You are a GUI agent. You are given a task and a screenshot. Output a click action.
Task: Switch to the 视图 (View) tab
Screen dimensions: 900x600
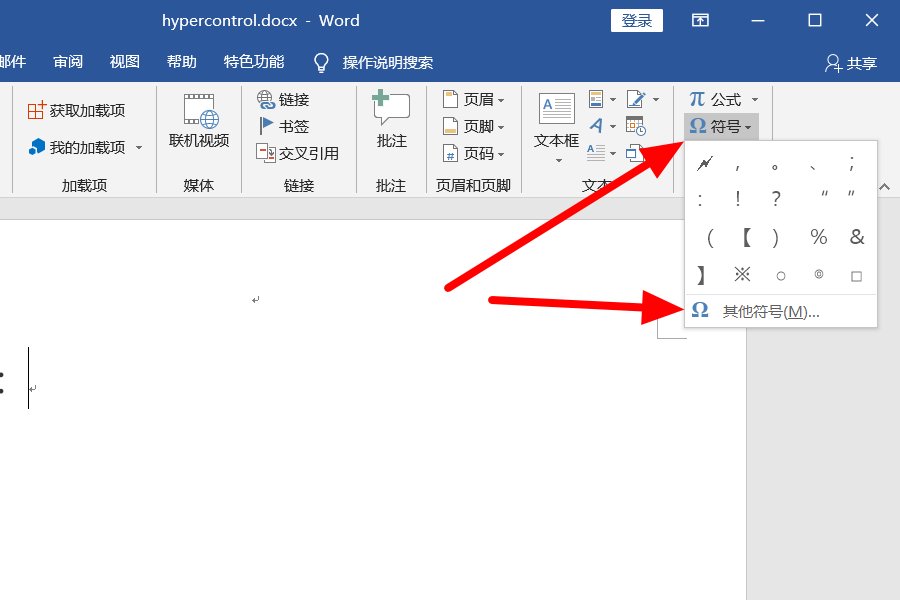[x=123, y=61]
